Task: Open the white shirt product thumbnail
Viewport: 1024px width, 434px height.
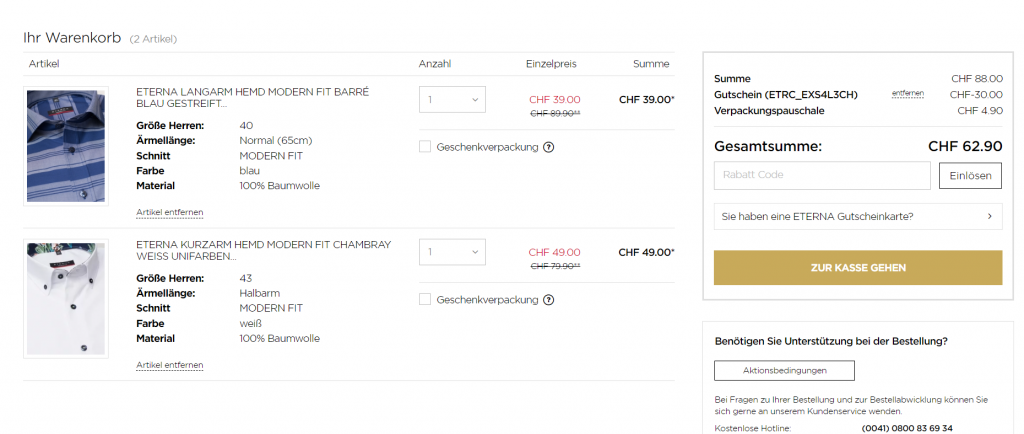Action: click(x=66, y=298)
